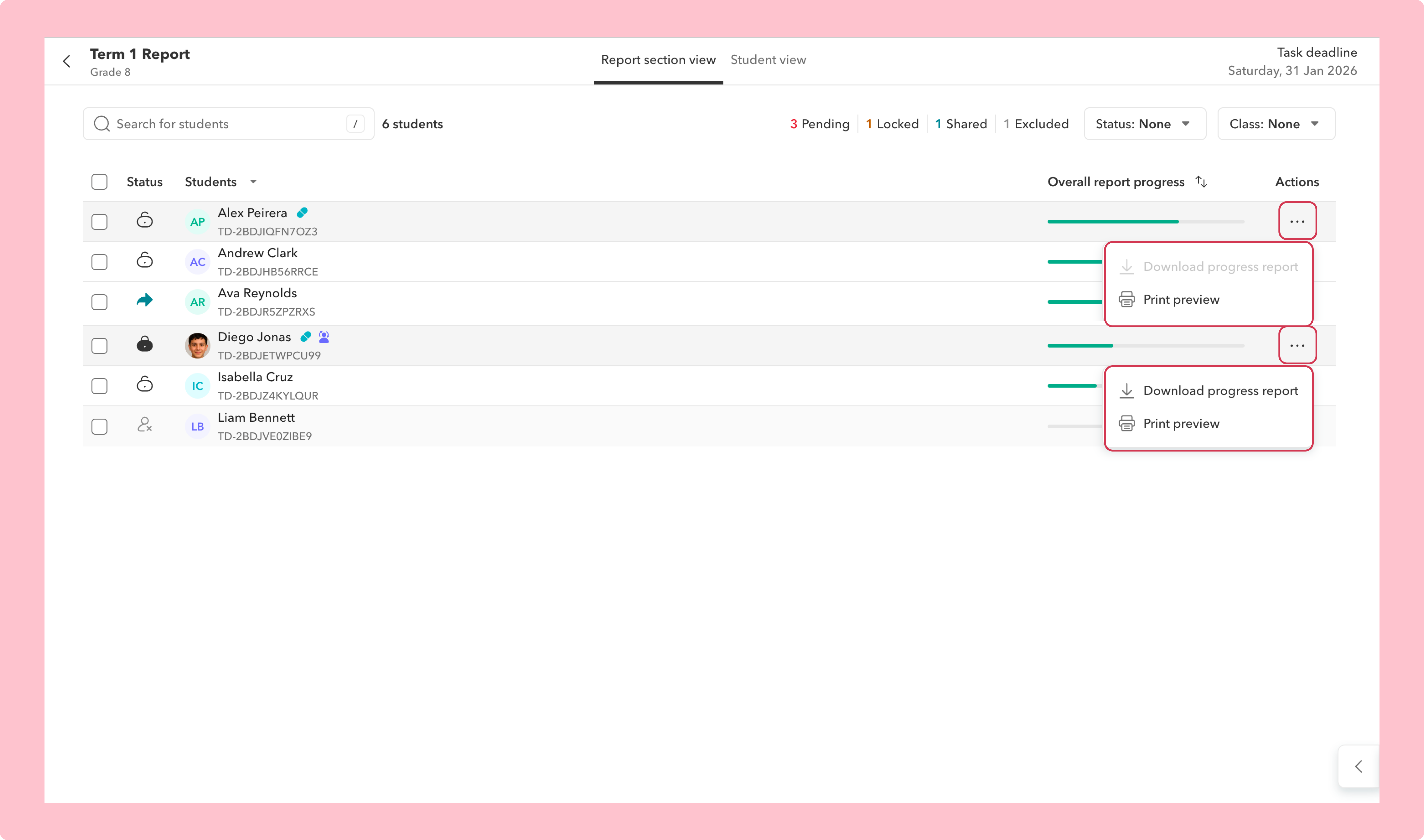This screenshot has width=1424, height=840.
Task: Click the AP avatar for Alex Peirera
Action: tap(197, 222)
